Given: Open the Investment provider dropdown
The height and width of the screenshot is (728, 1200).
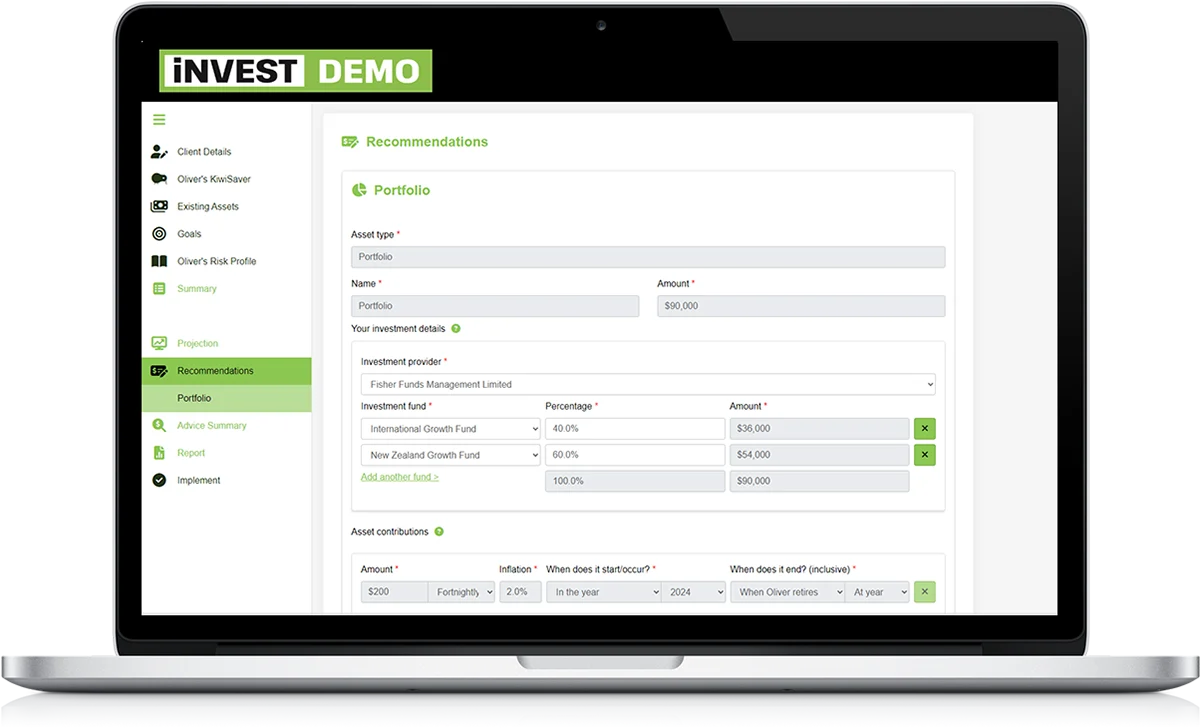Looking at the screenshot, I should pyautogui.click(x=648, y=384).
